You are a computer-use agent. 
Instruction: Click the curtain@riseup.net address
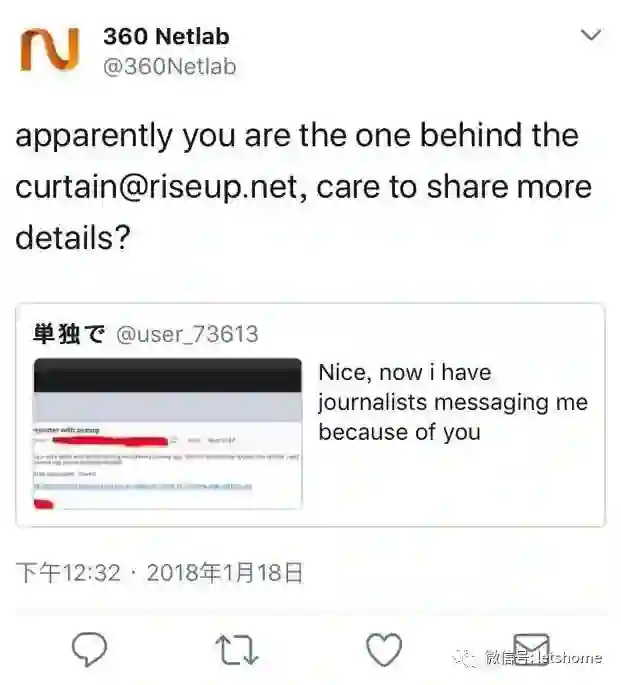[157, 187]
